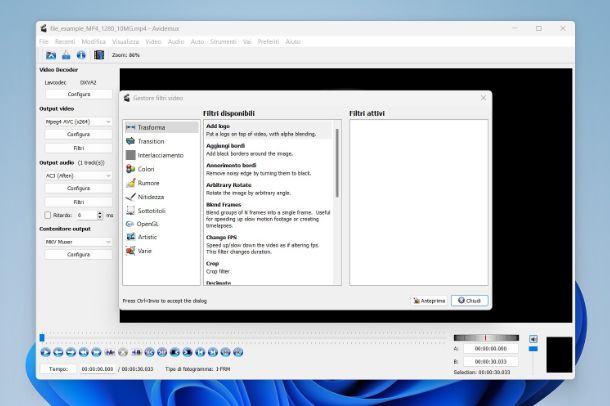The image size is (610, 406).
Task: Select the Add logo filter
Action: [268, 130]
